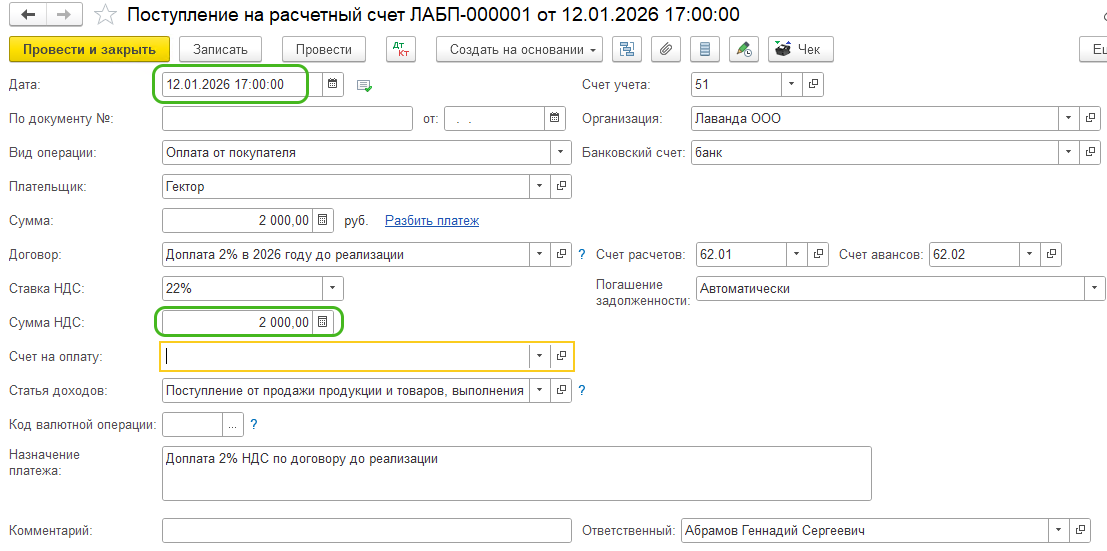The height and width of the screenshot is (551, 1107).
Task: Open calculator for Сумма field
Action: (x=322, y=220)
